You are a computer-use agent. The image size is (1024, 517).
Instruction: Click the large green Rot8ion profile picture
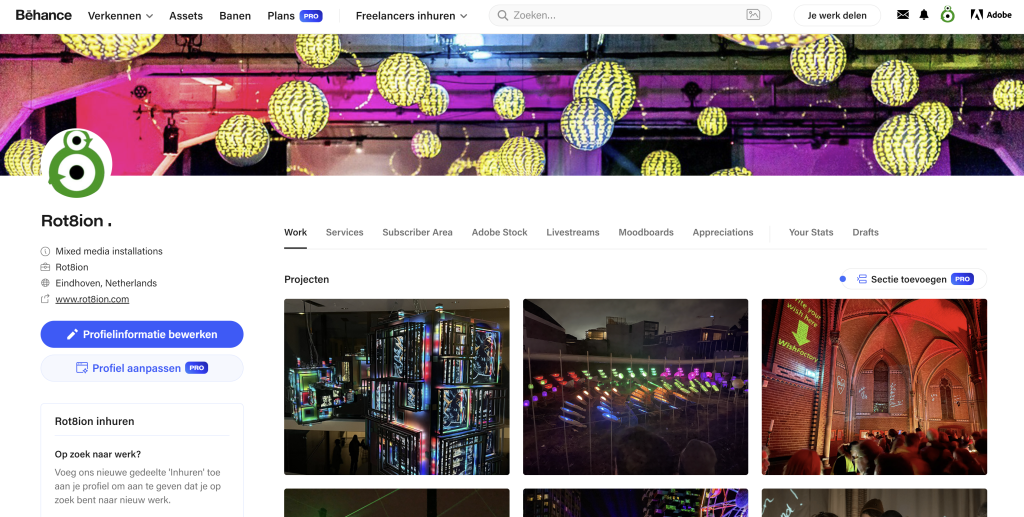[76, 164]
